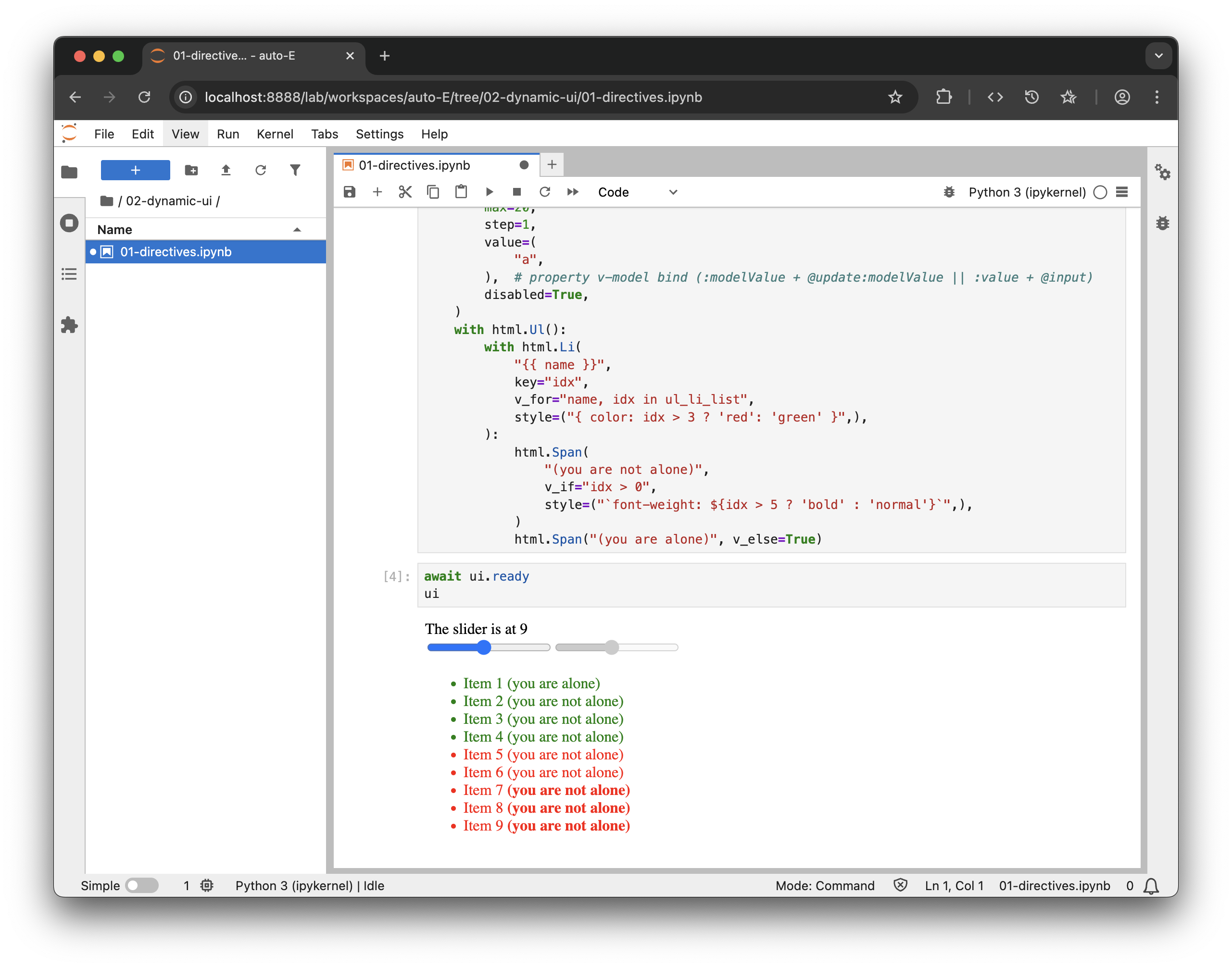1232x968 pixels.
Task: Open Property Inspector in right sidebar
Action: coord(1162,172)
